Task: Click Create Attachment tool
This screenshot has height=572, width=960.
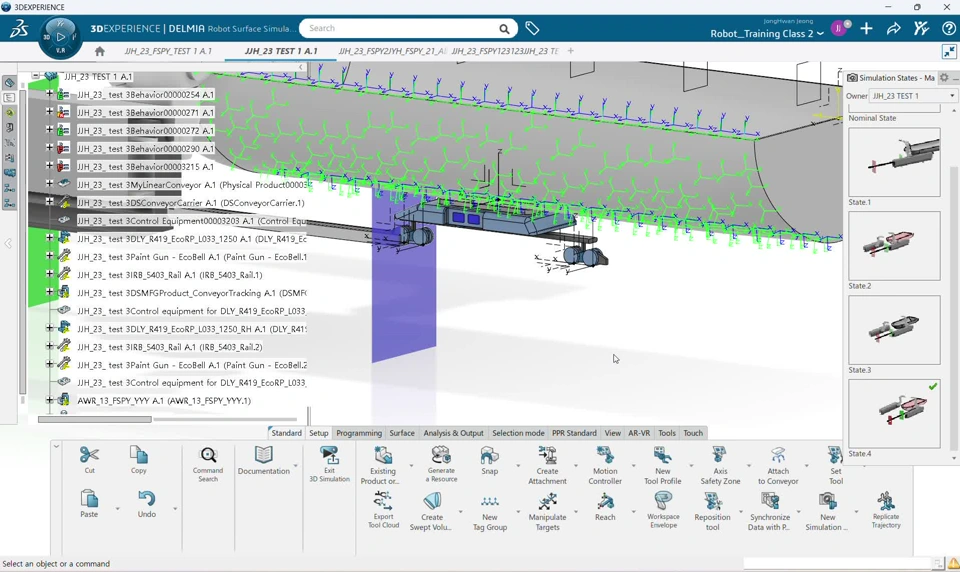Action: (x=547, y=455)
